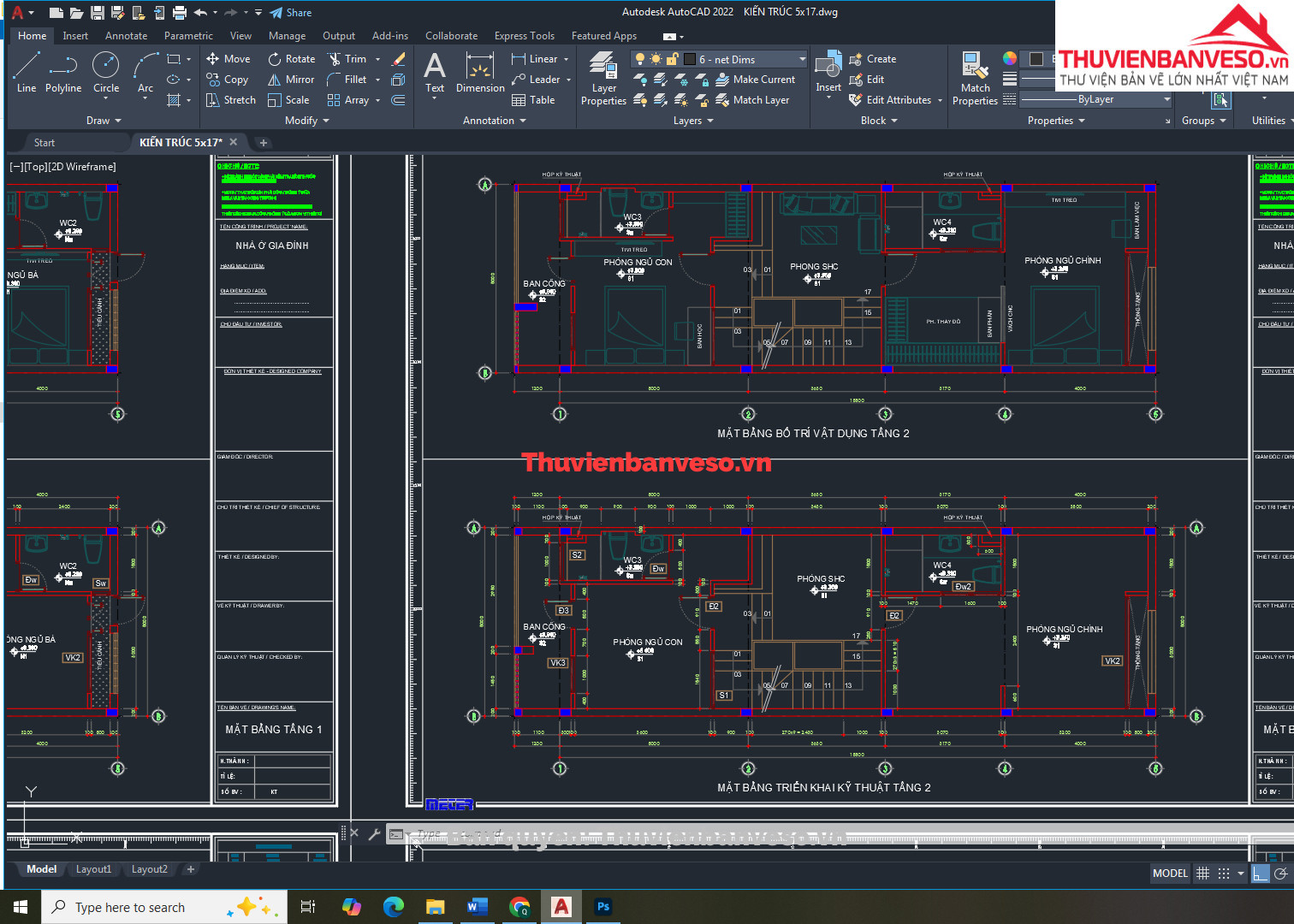1294x924 pixels.
Task: Toggle snap mode in status bar
Action: [x=1224, y=874]
